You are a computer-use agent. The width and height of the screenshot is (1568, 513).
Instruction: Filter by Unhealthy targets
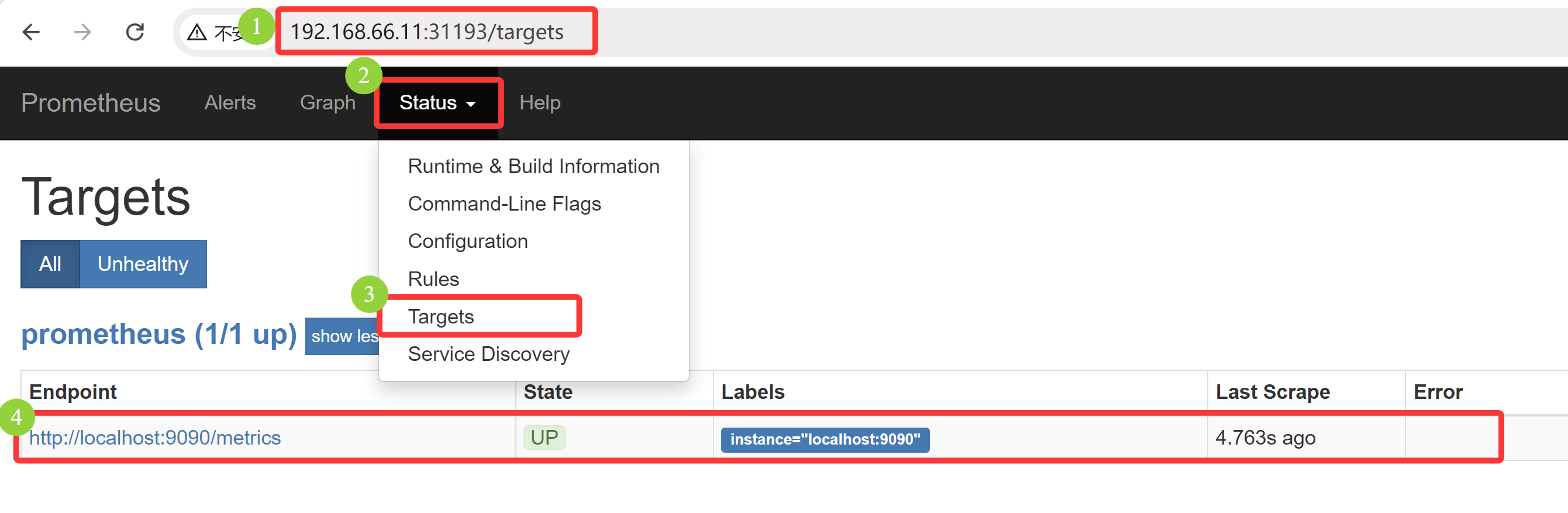[x=143, y=264]
